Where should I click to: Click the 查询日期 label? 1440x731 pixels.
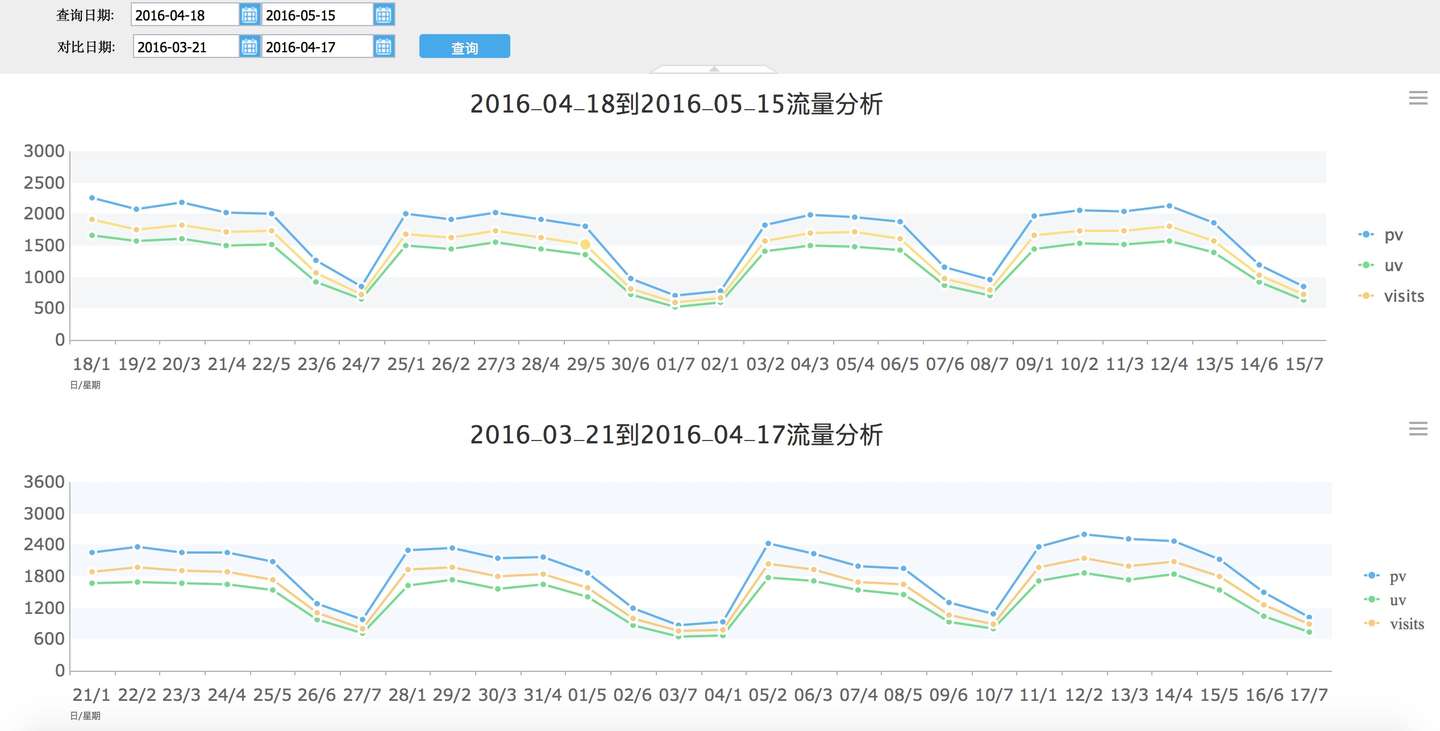[x=85, y=15]
